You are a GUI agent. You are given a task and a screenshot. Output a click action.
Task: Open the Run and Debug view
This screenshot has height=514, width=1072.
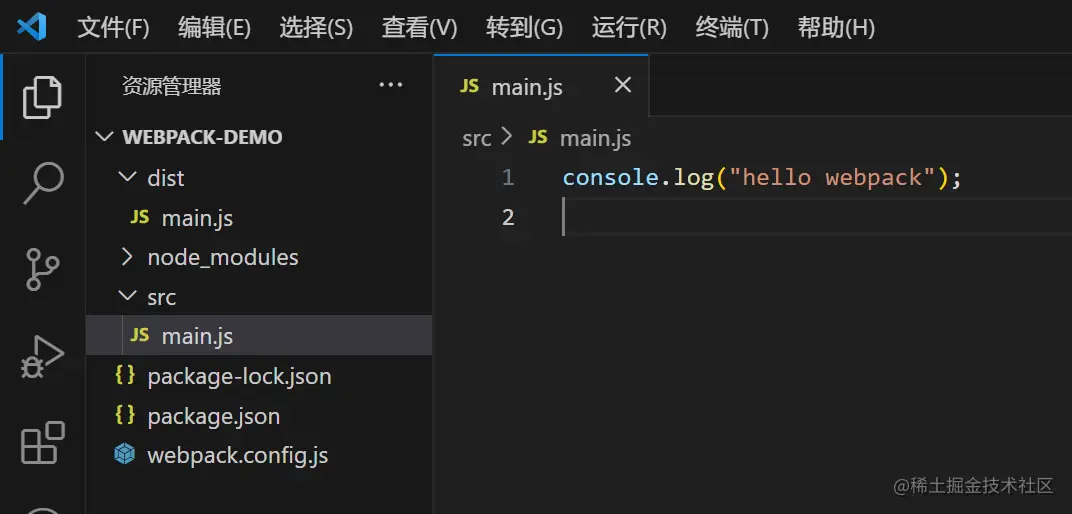(42, 356)
